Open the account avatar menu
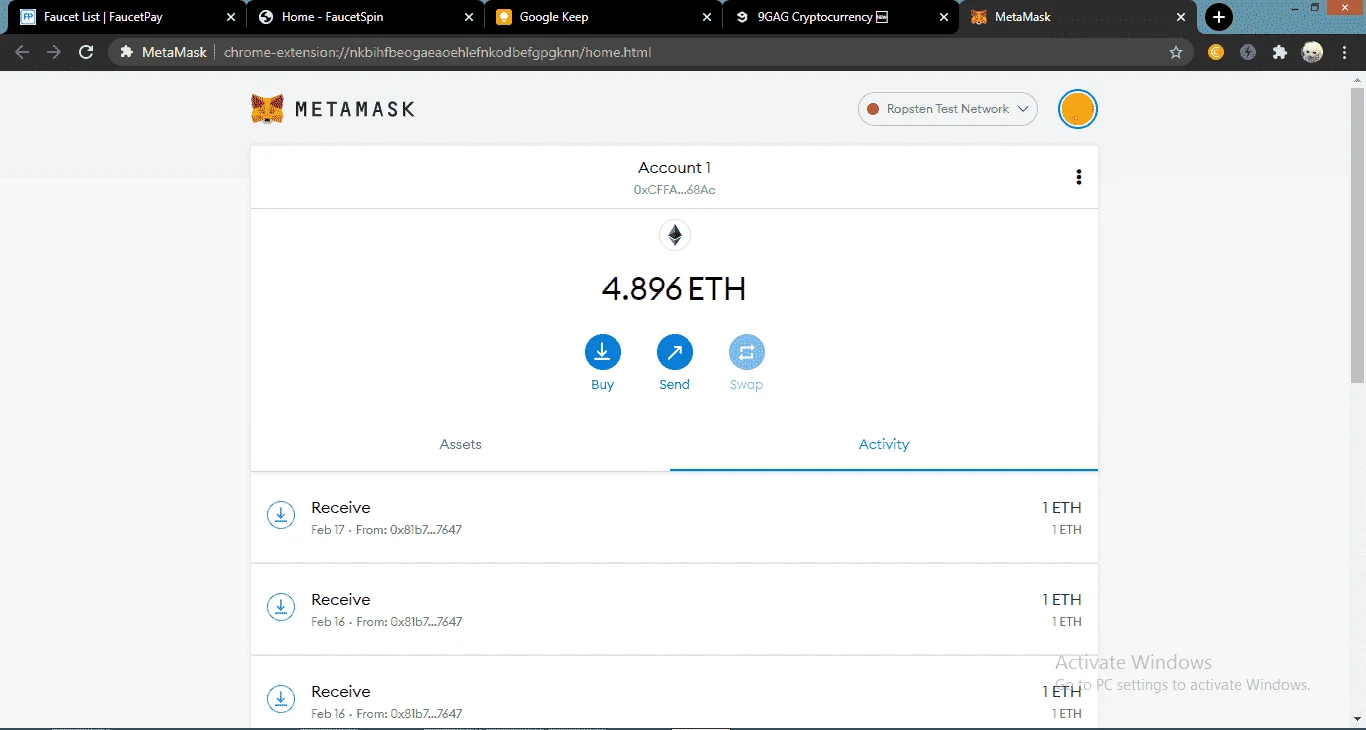The height and width of the screenshot is (730, 1366). tap(1077, 109)
